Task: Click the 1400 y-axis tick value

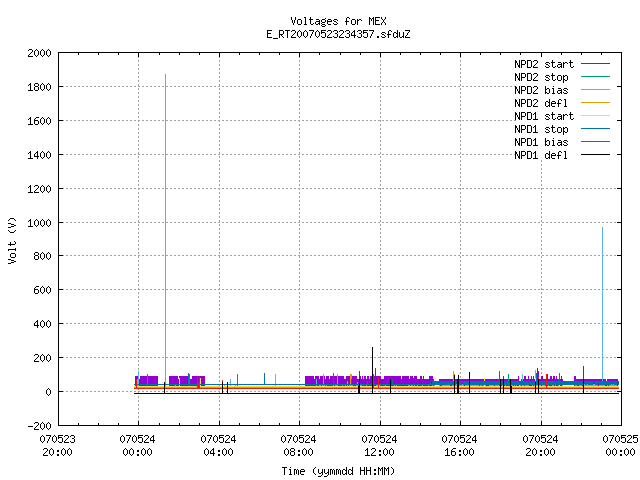Action: (x=40, y=155)
